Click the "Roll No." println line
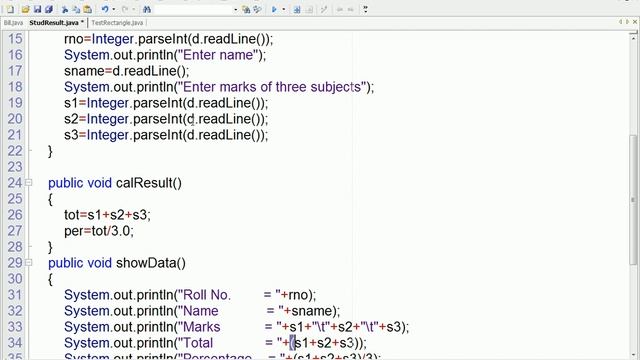This screenshot has height=360, width=640. click(x=190, y=295)
